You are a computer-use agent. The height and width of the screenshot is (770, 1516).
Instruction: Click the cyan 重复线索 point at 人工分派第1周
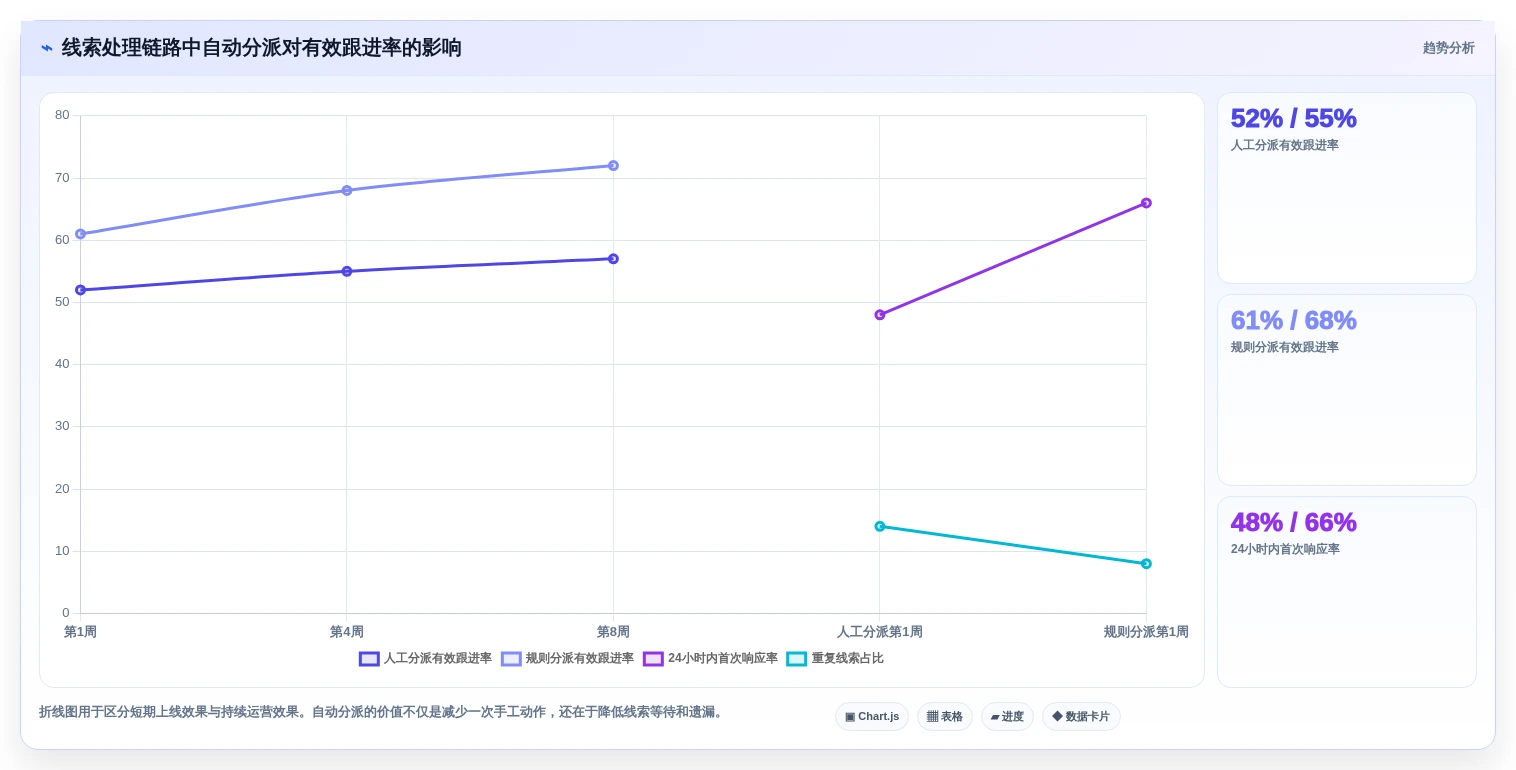[880, 526]
